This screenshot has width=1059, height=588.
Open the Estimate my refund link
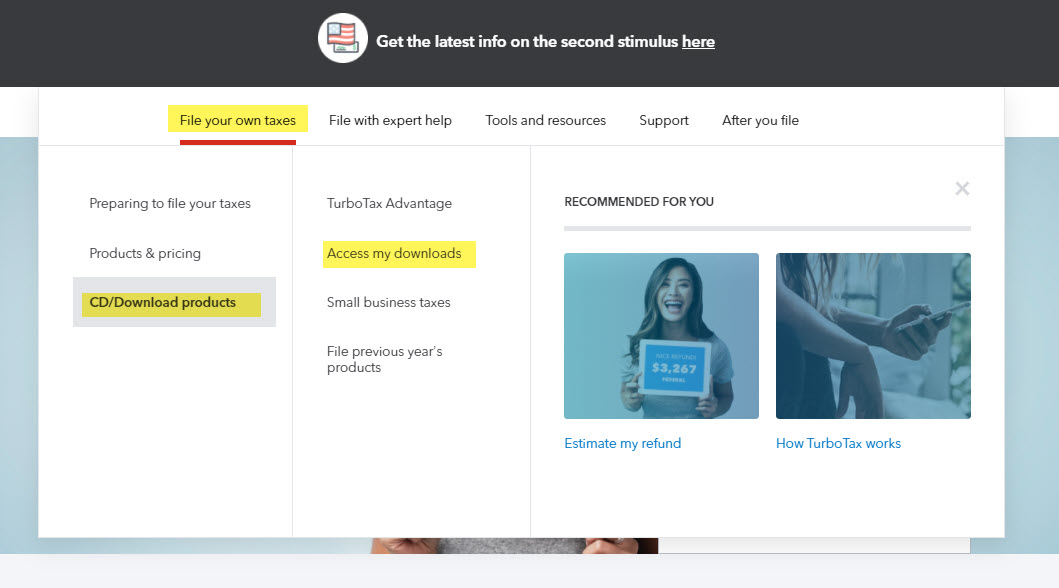click(x=623, y=444)
